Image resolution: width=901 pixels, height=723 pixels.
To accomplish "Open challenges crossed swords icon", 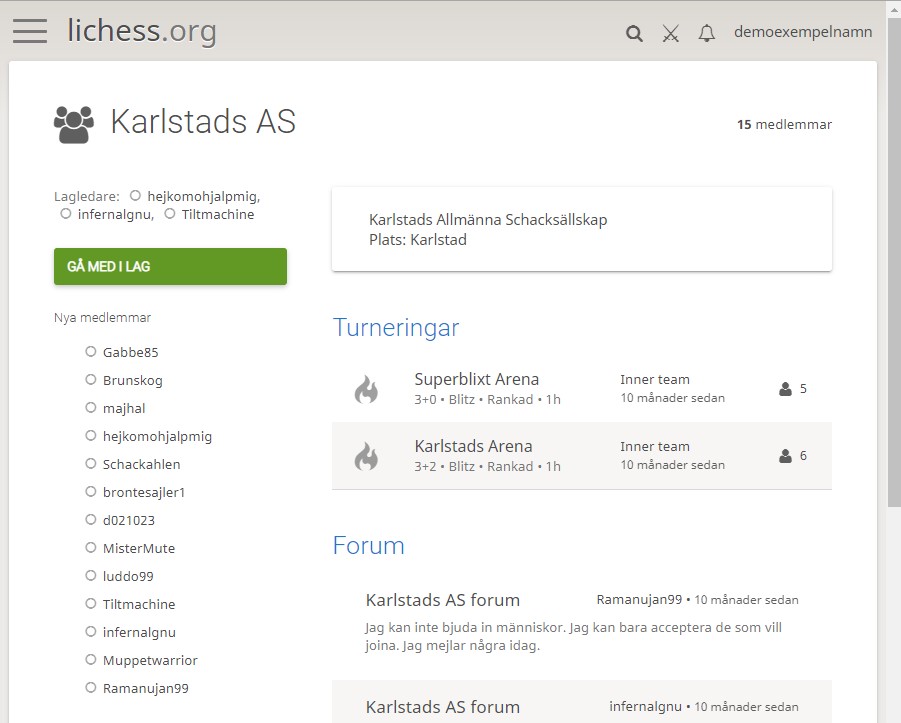I will [671, 33].
